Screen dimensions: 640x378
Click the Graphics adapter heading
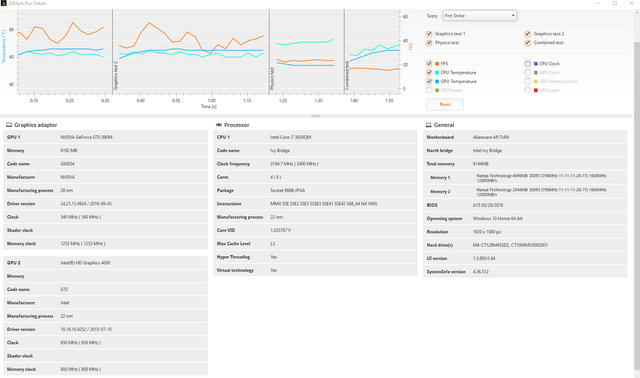[x=36, y=125]
